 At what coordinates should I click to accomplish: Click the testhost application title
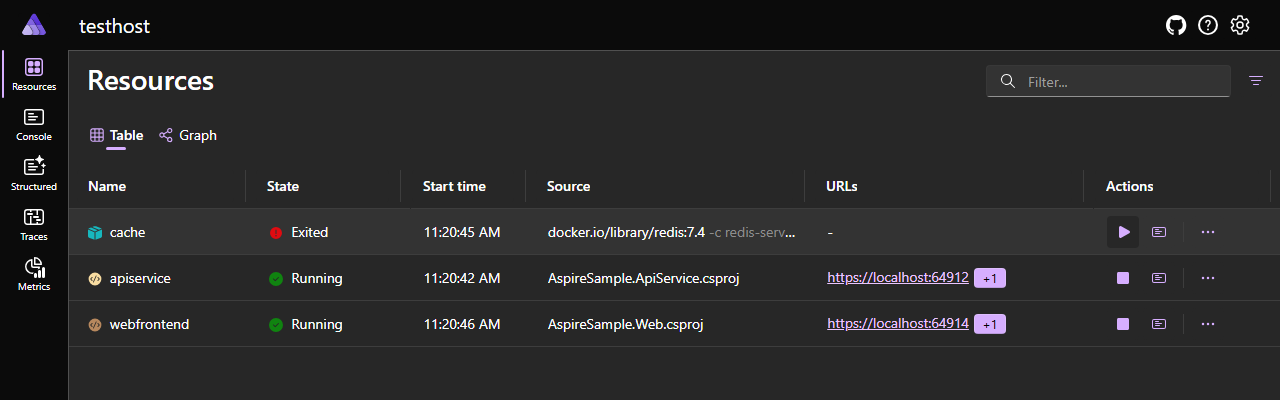click(114, 26)
